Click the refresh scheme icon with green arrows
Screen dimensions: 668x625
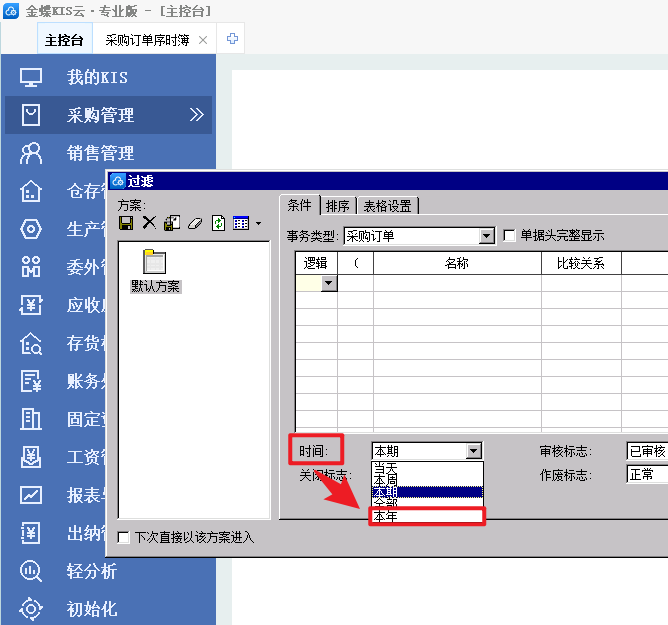(x=218, y=223)
